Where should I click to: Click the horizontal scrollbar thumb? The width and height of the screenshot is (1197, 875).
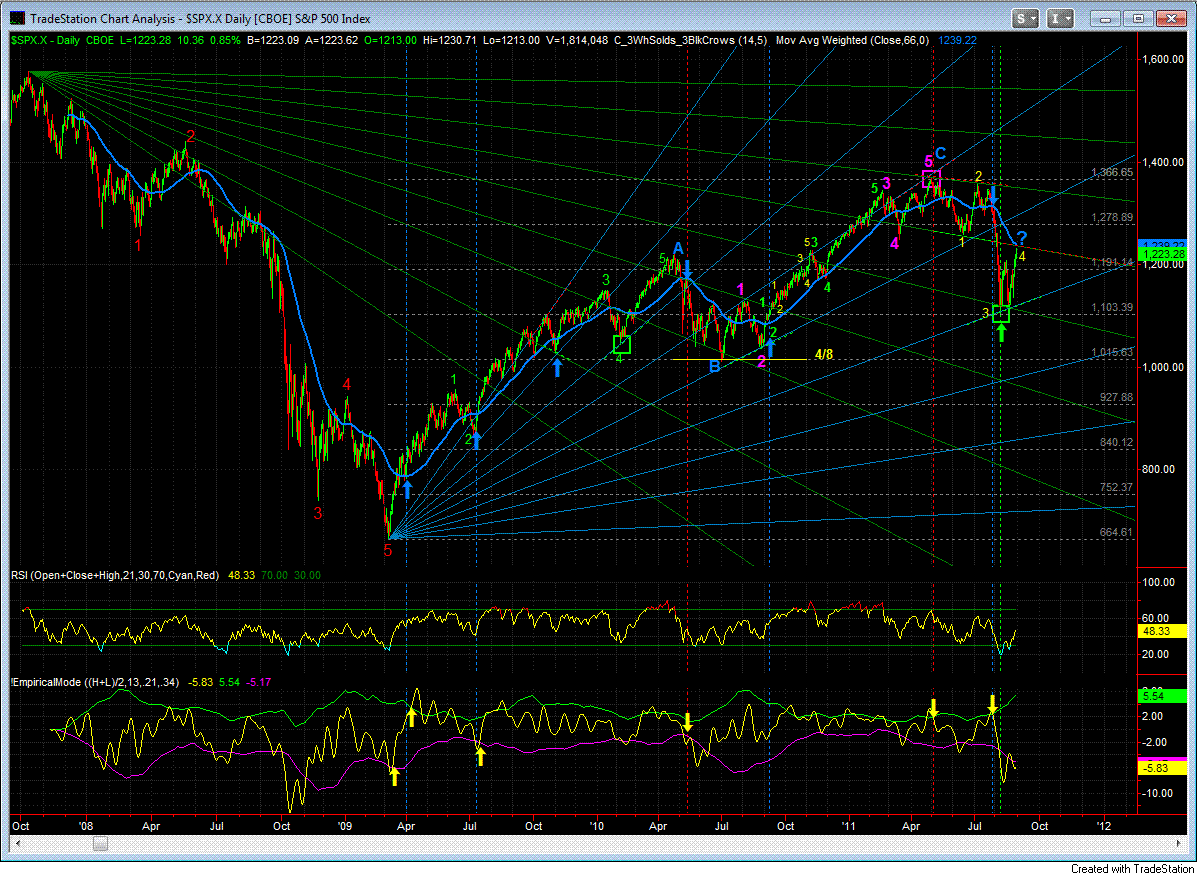tap(101, 843)
